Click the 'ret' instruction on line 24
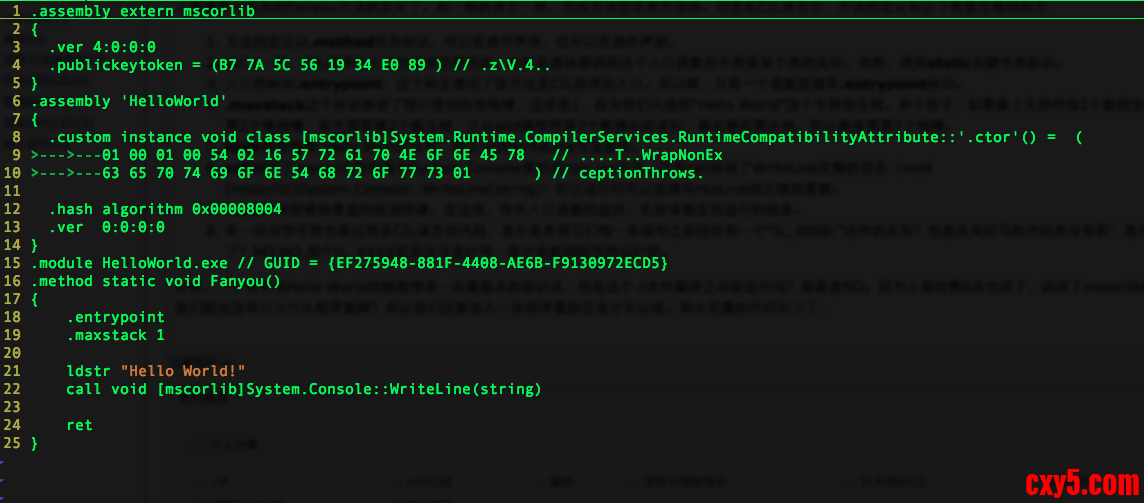Viewport: 1144px width, 503px height. point(79,425)
